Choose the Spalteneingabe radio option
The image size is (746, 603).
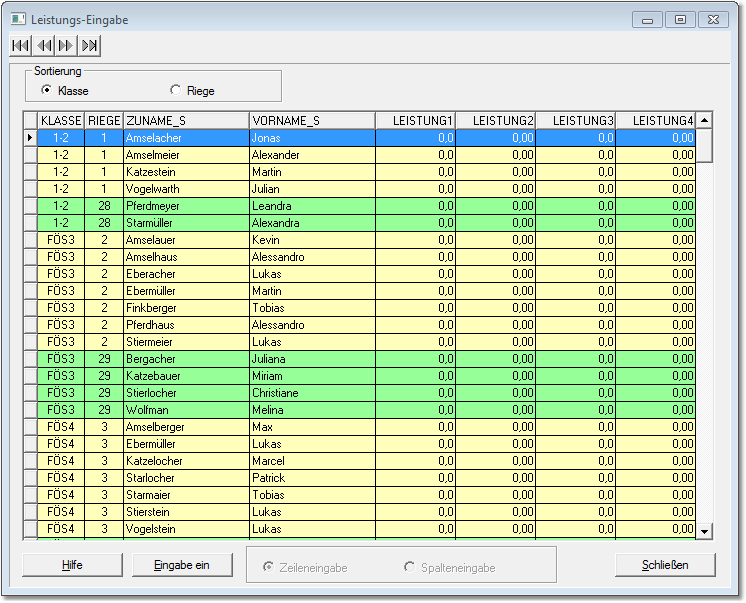click(409, 567)
